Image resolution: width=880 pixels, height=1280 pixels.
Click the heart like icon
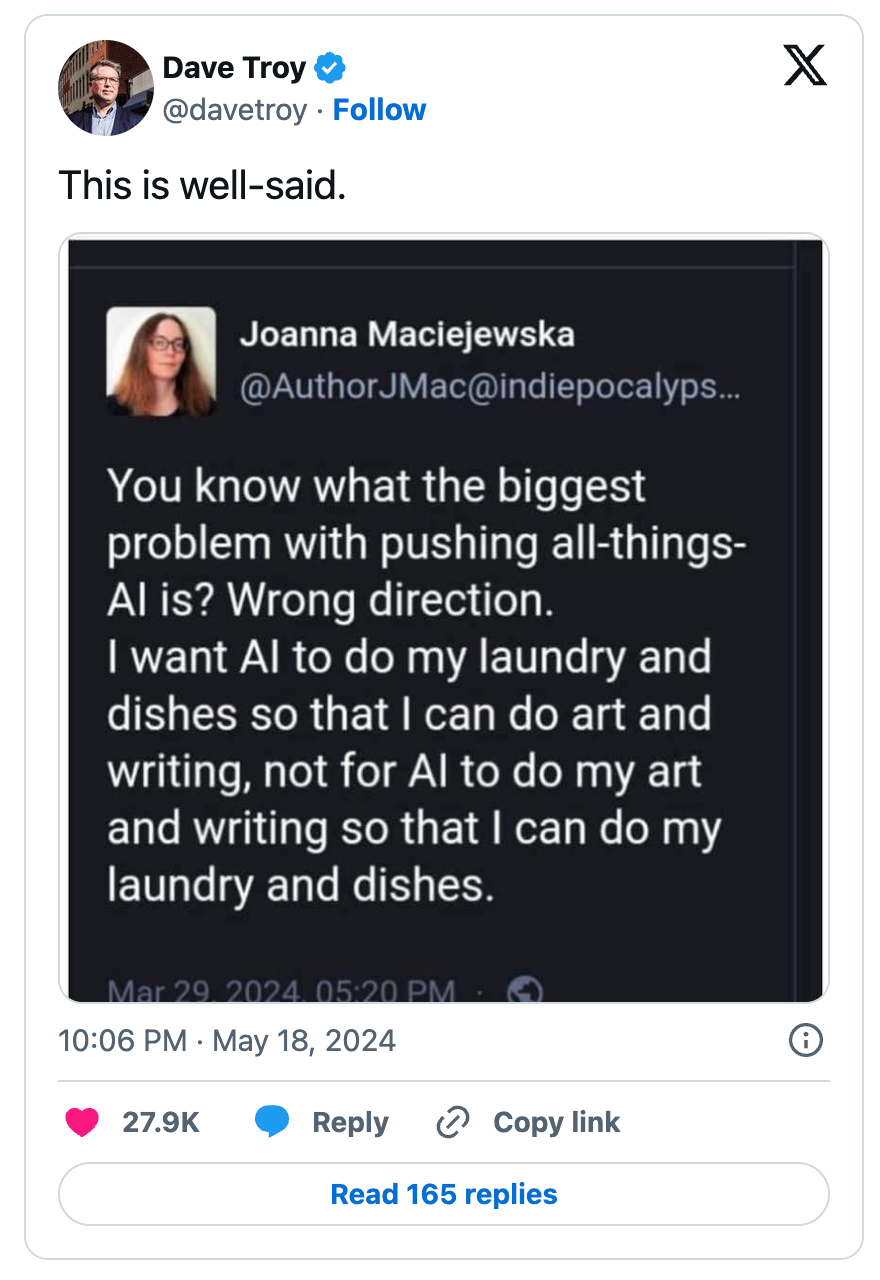point(82,1122)
